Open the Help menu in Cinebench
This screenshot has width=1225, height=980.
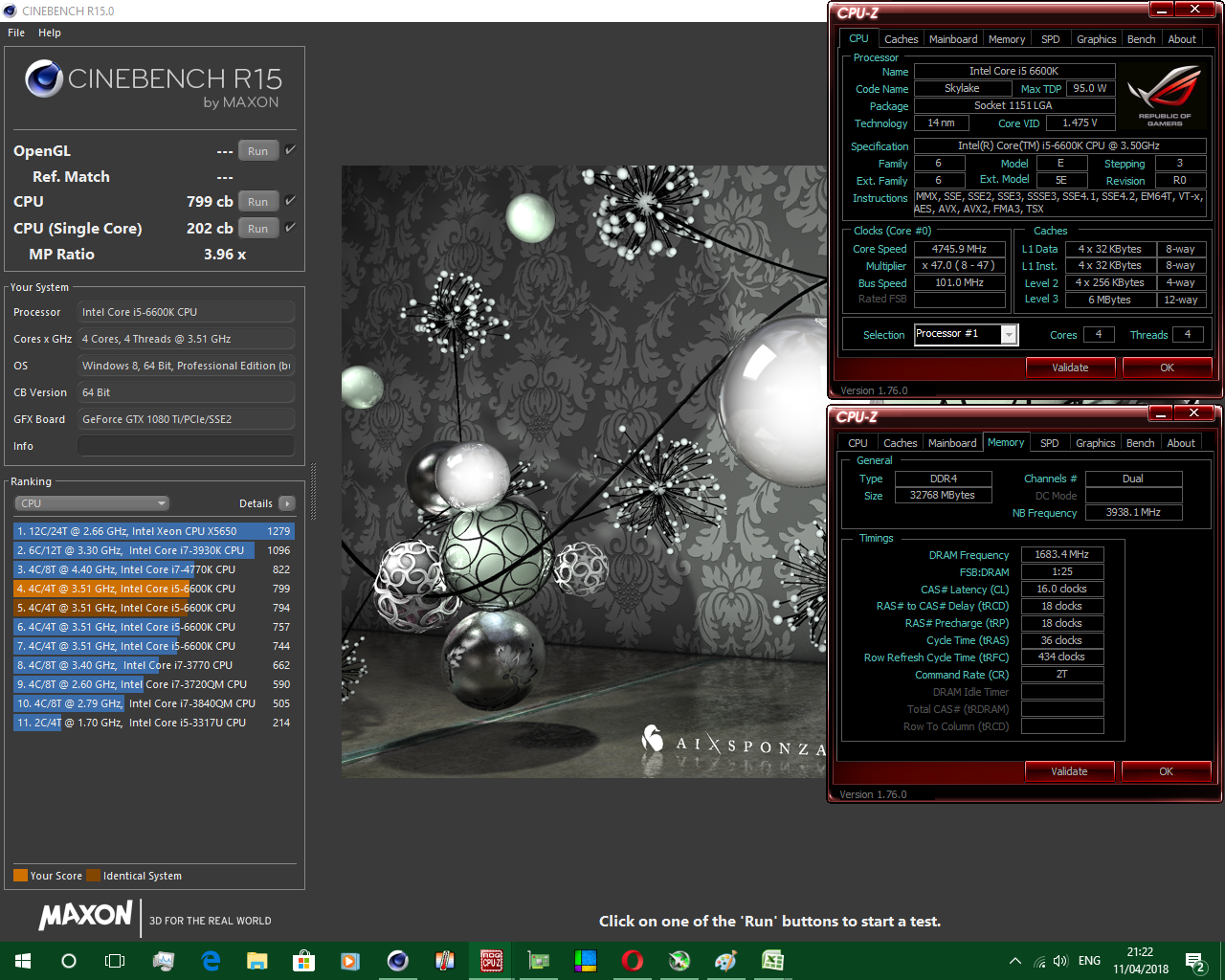[x=50, y=33]
